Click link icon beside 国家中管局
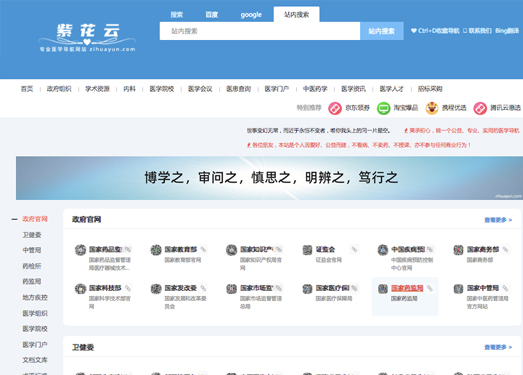Screen dimensions: 523x375 tap(505, 288)
